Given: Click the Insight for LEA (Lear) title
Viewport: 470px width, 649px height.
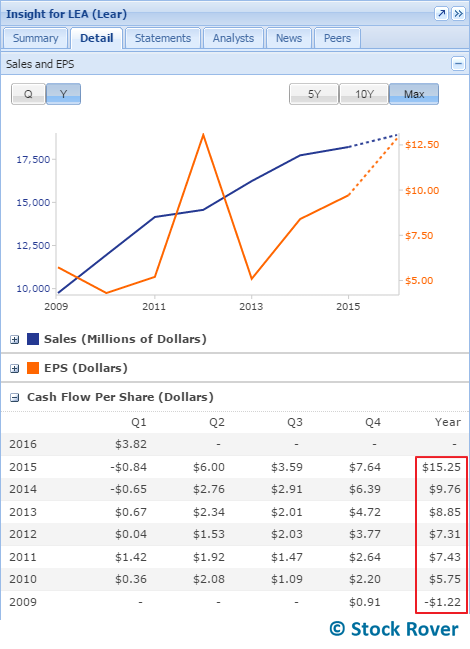Looking at the screenshot, I should [x=66, y=14].
